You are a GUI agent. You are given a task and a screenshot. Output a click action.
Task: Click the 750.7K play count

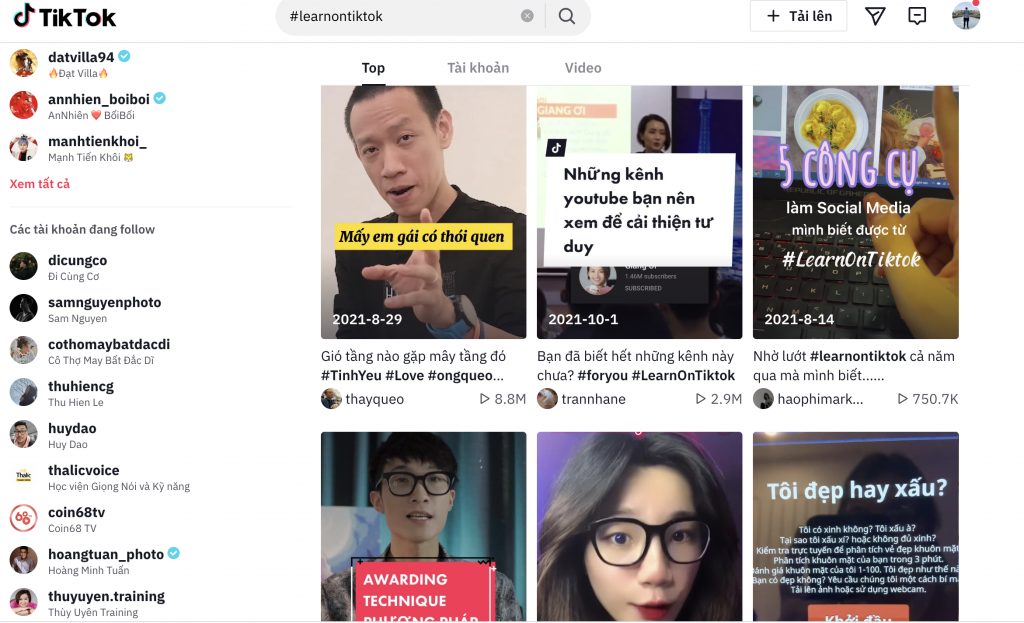[x=928, y=399]
